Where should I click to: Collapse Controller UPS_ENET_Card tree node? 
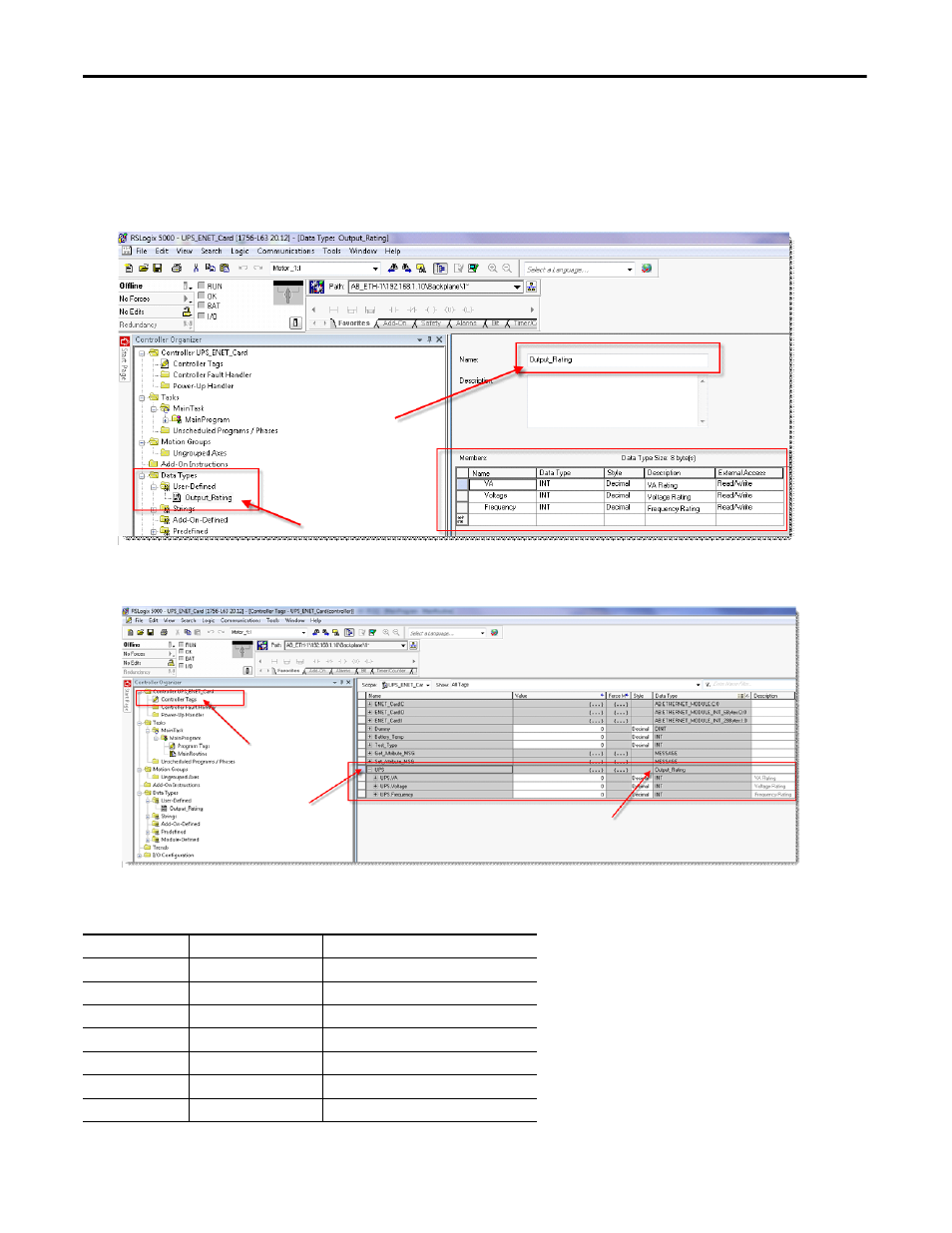tap(142, 352)
